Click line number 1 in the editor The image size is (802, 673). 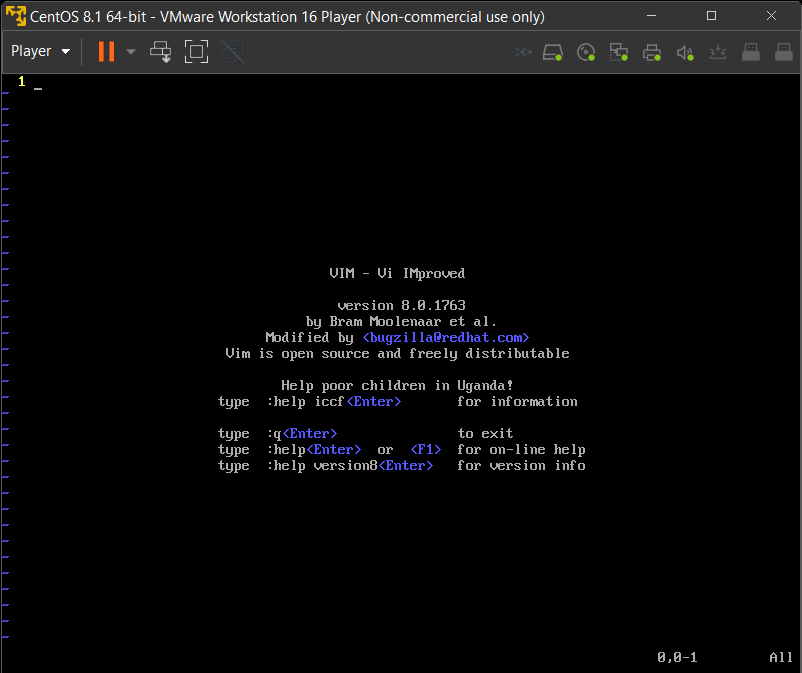point(21,81)
